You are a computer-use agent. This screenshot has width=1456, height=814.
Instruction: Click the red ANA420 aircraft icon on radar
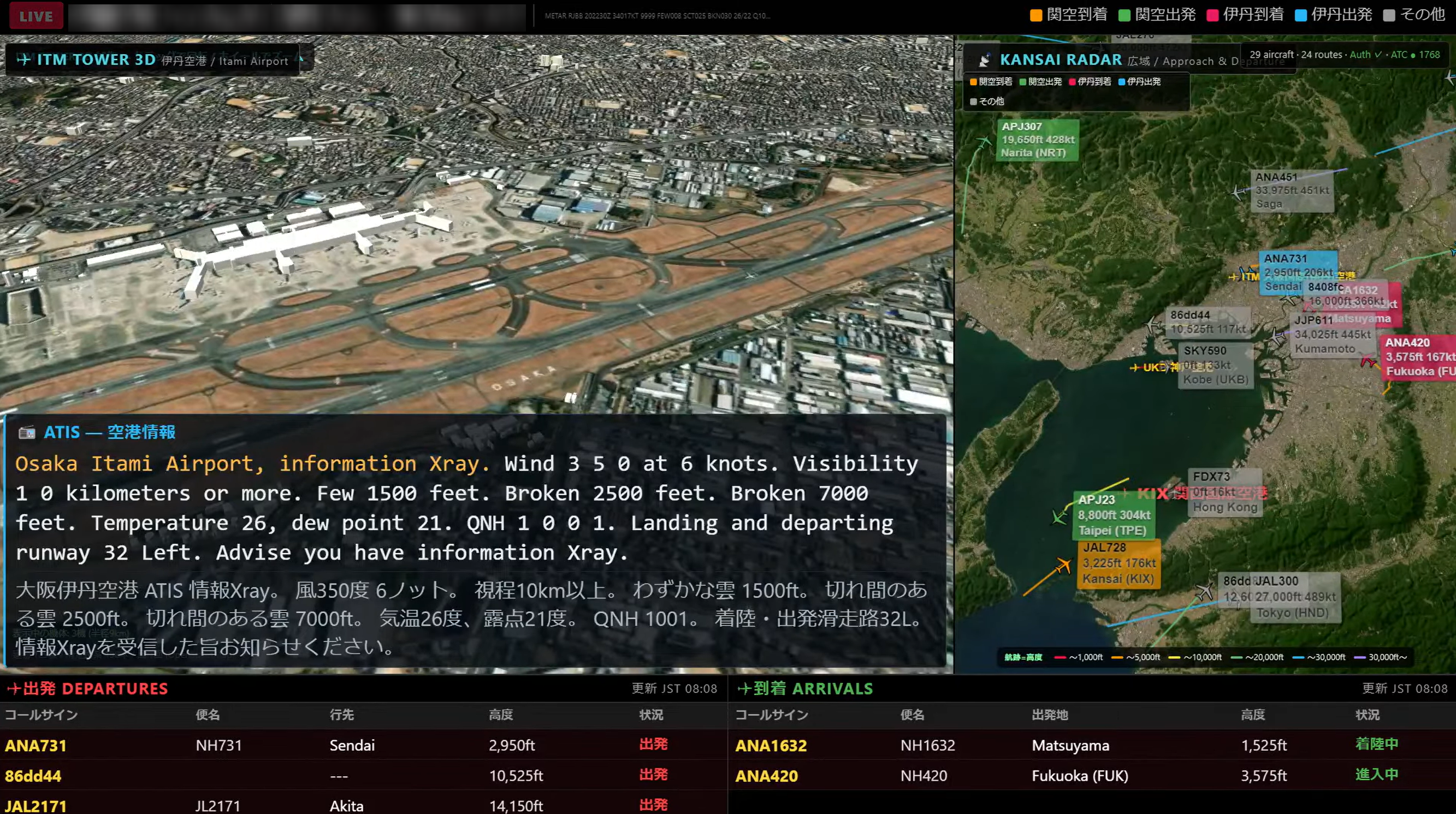click(1369, 361)
